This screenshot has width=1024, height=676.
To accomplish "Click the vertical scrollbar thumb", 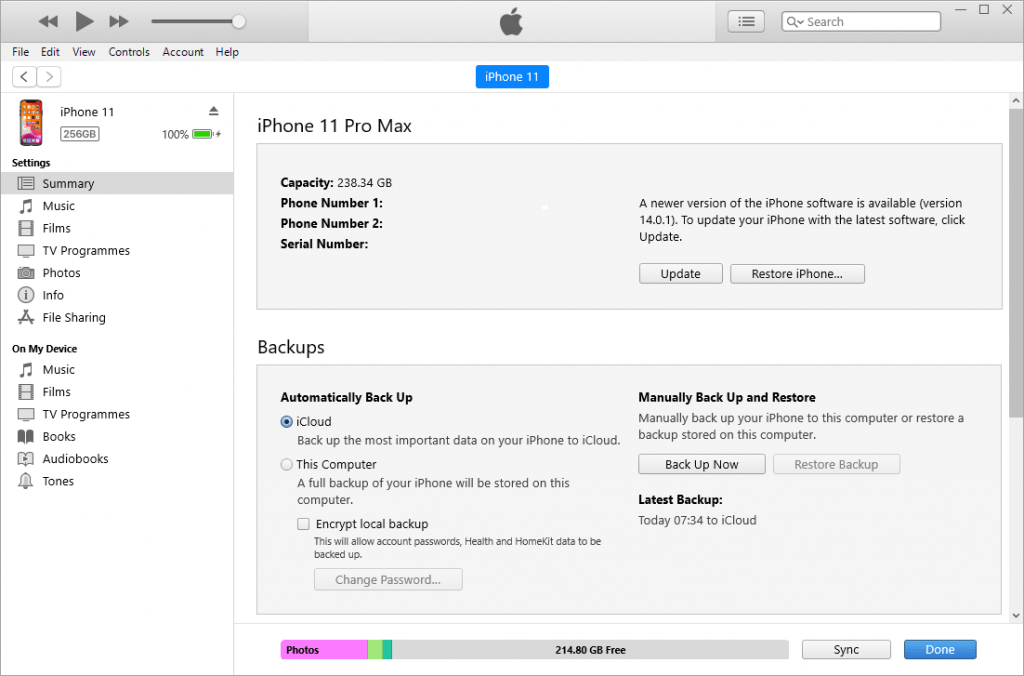I will coord(1016,263).
